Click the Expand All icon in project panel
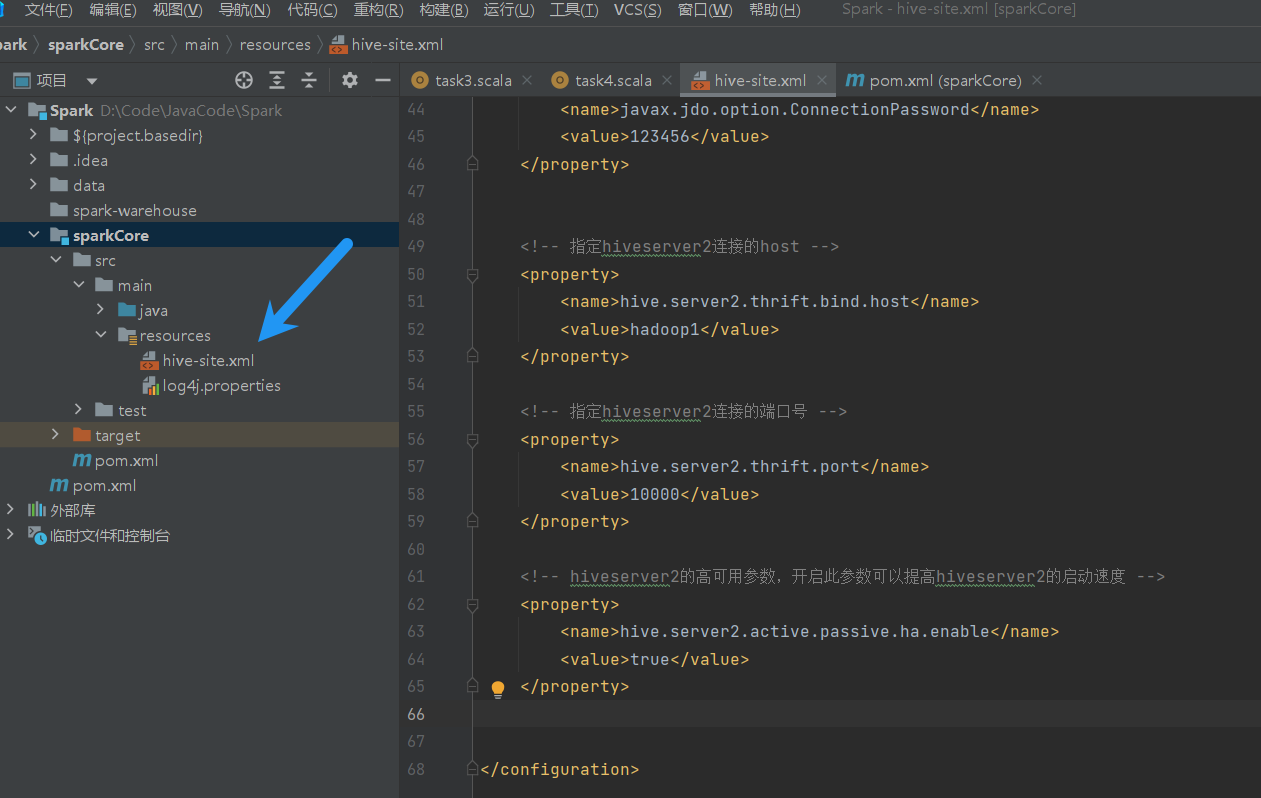 (277, 80)
